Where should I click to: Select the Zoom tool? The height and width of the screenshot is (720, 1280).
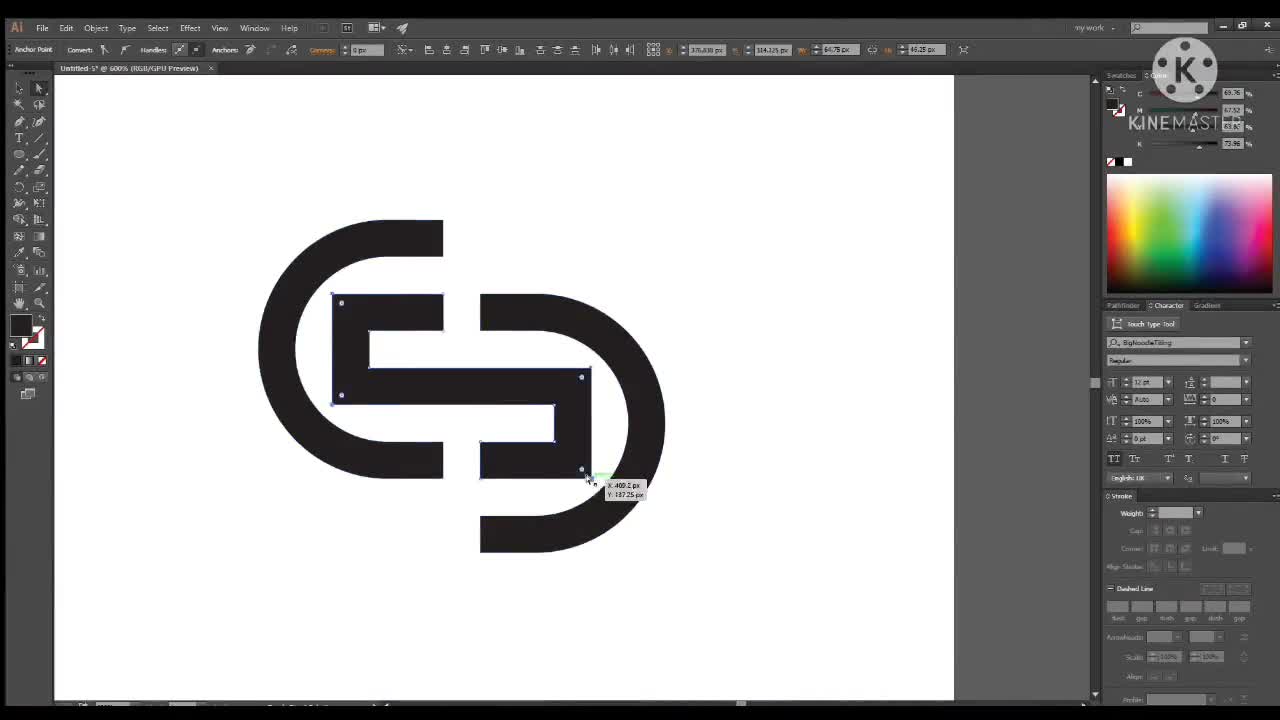coord(39,303)
